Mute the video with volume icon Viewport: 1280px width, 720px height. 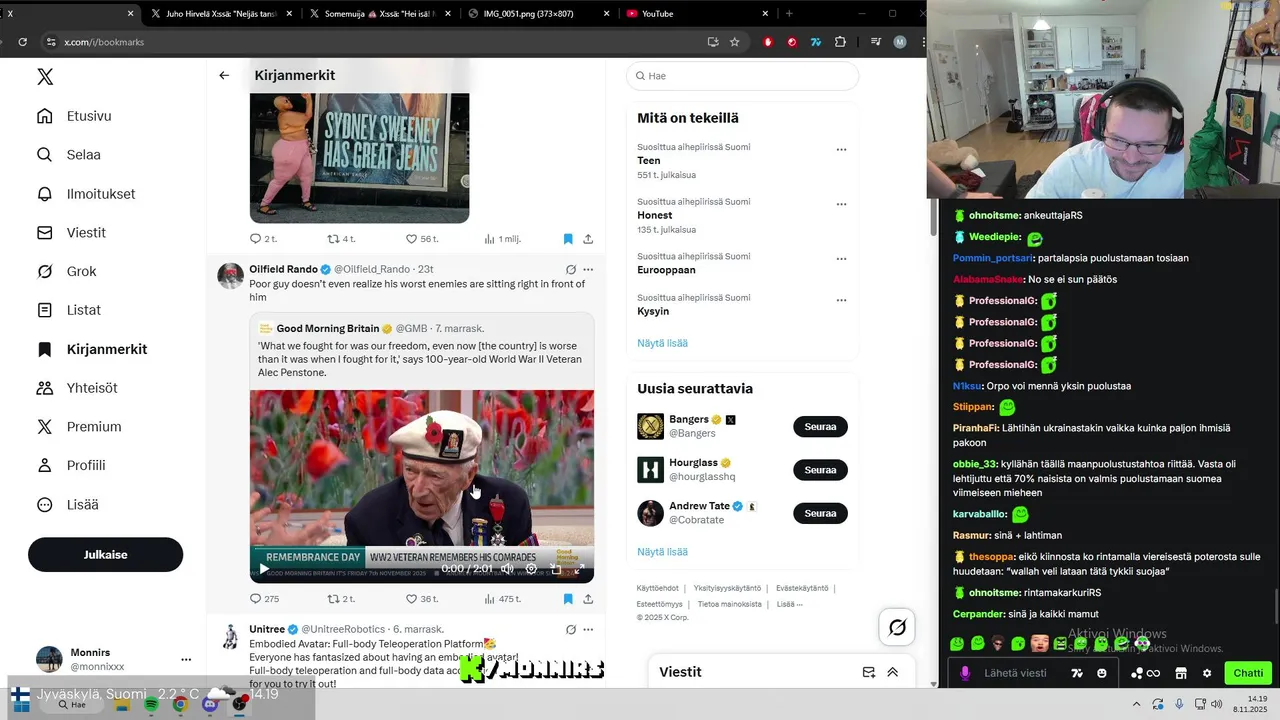pyautogui.click(x=507, y=569)
